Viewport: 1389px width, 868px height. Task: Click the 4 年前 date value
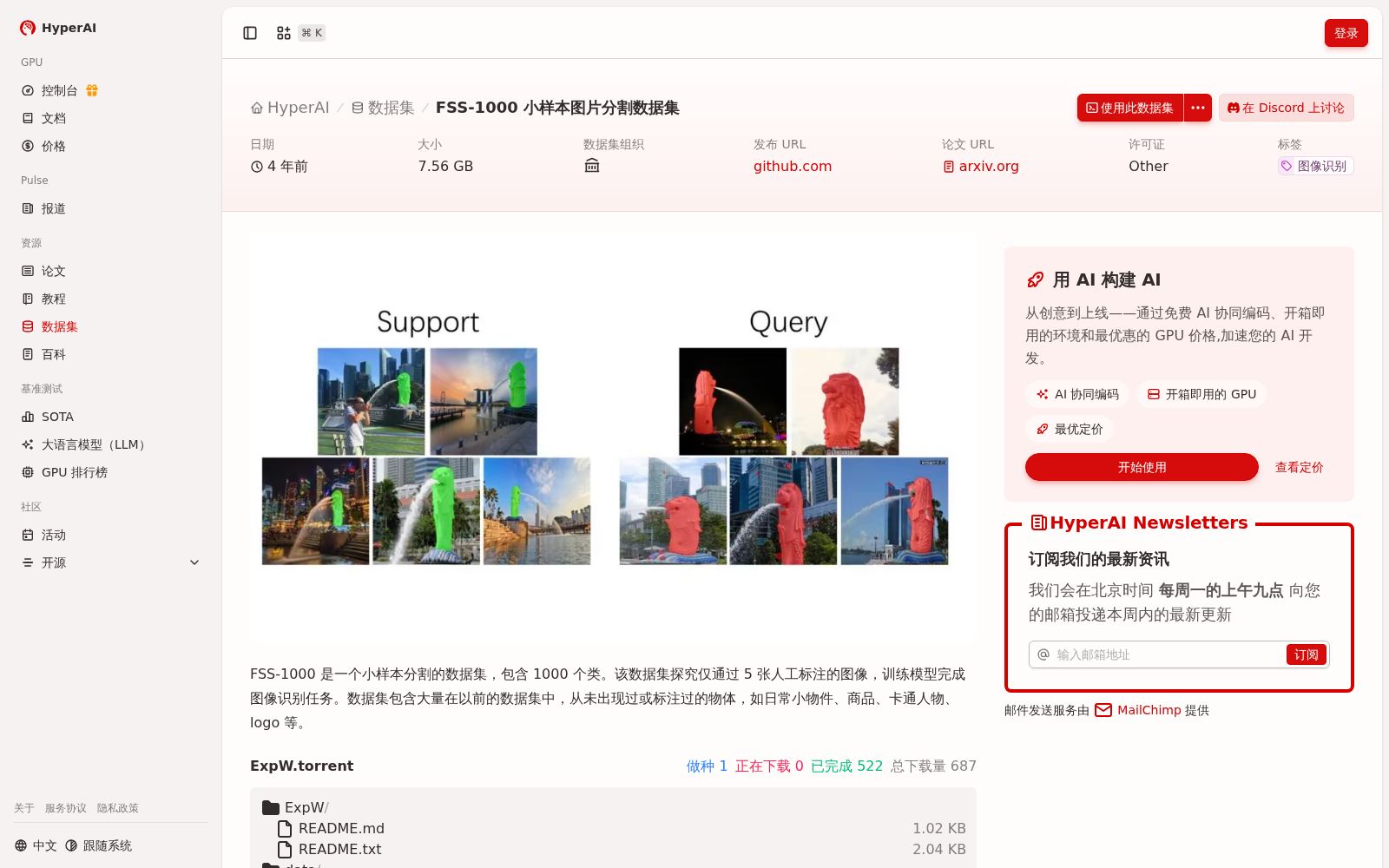[280, 166]
